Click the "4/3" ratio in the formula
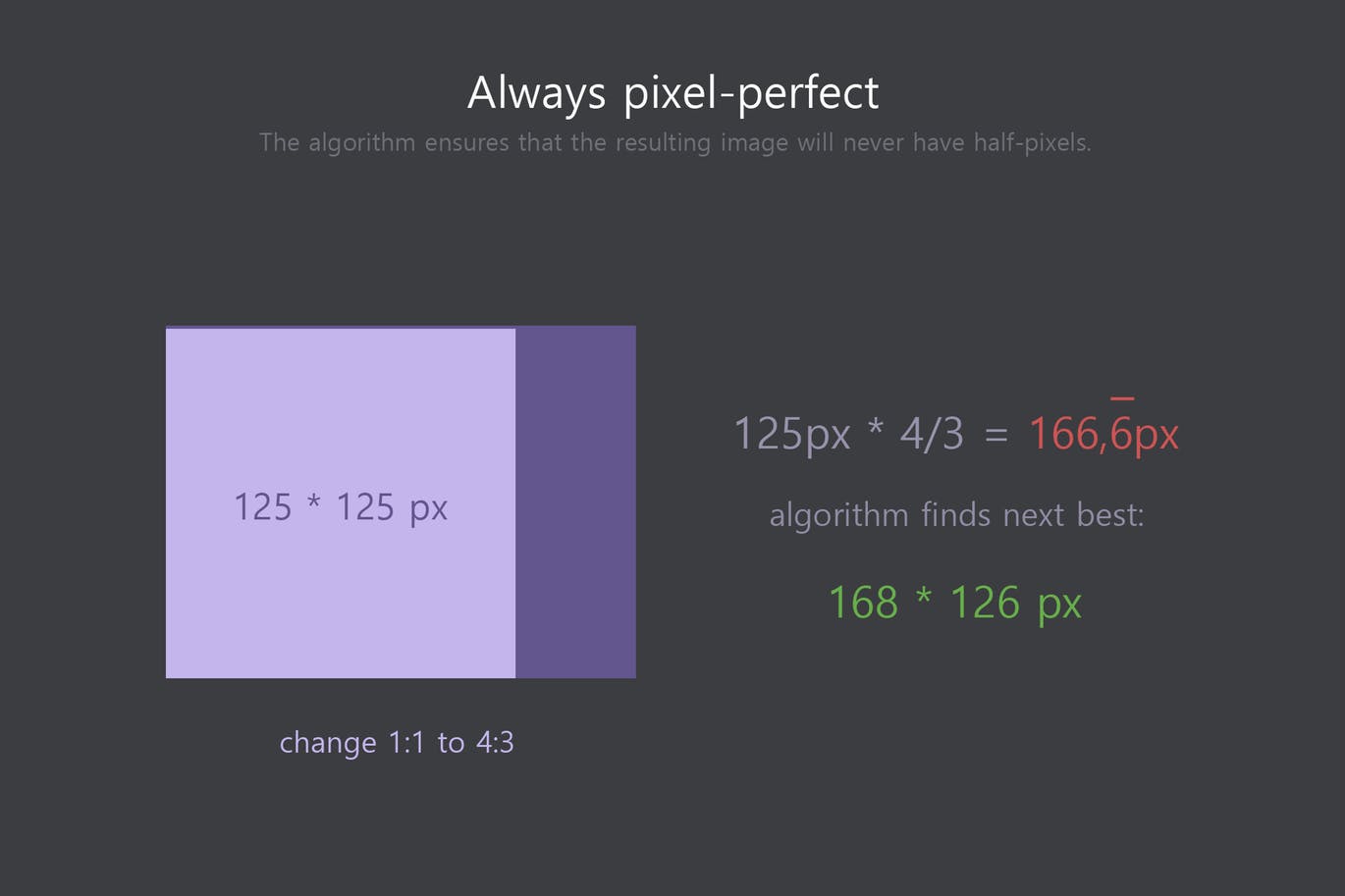This screenshot has height=896, width=1345. [x=932, y=433]
